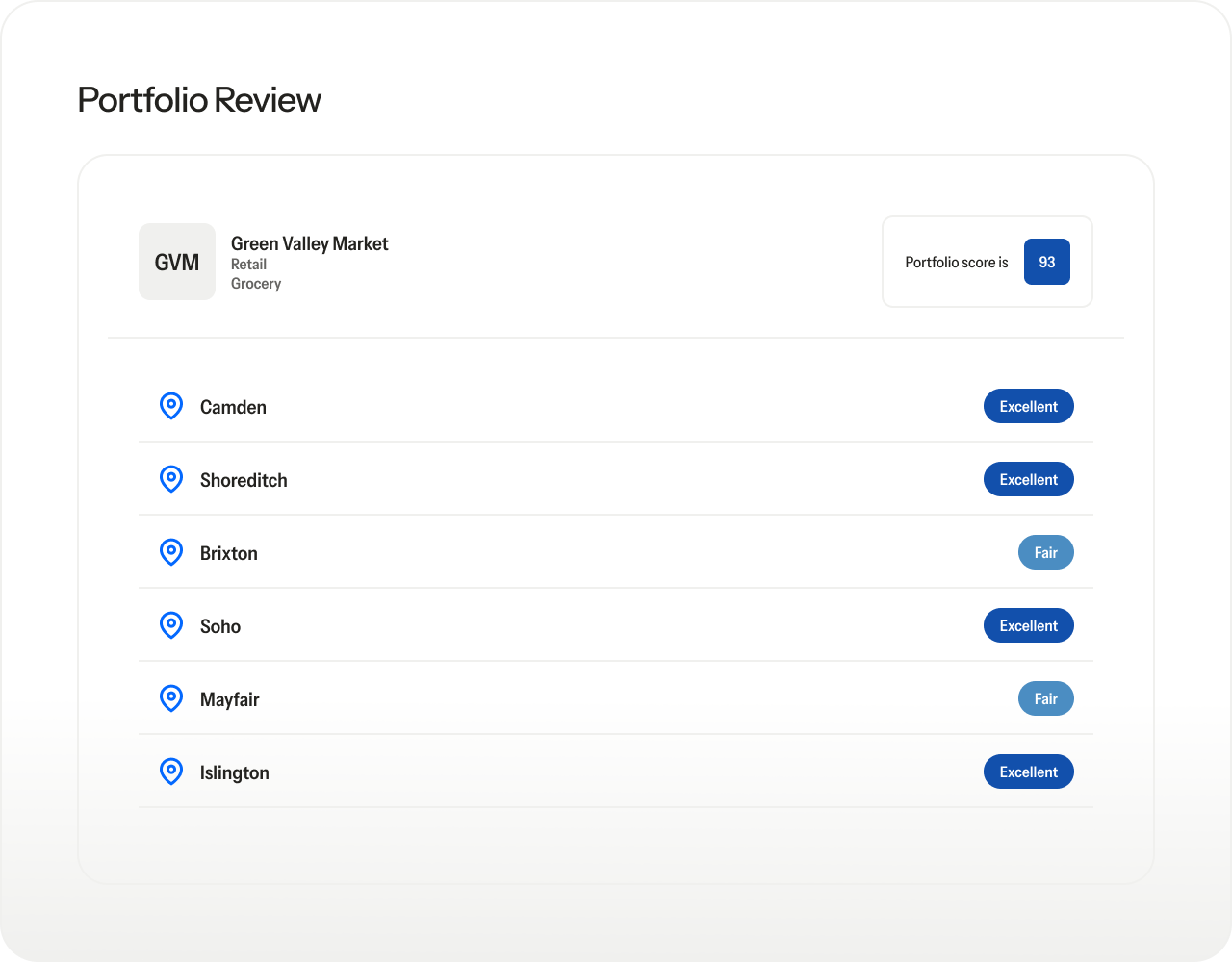Click the portfolio score 93 badge
Image resolution: width=1232 pixels, height=962 pixels.
1046,262
